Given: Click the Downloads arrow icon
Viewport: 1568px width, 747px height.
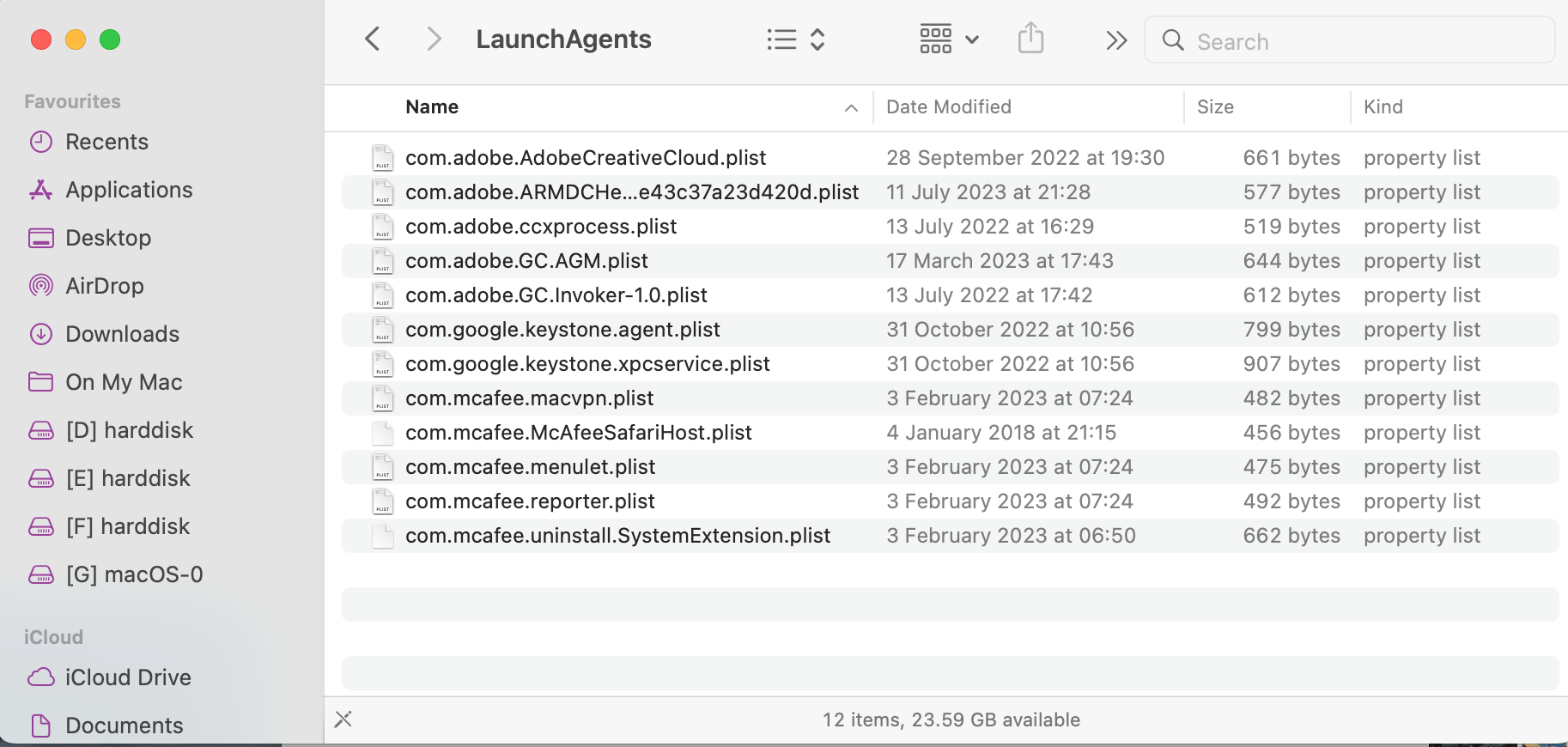Looking at the screenshot, I should (x=41, y=334).
